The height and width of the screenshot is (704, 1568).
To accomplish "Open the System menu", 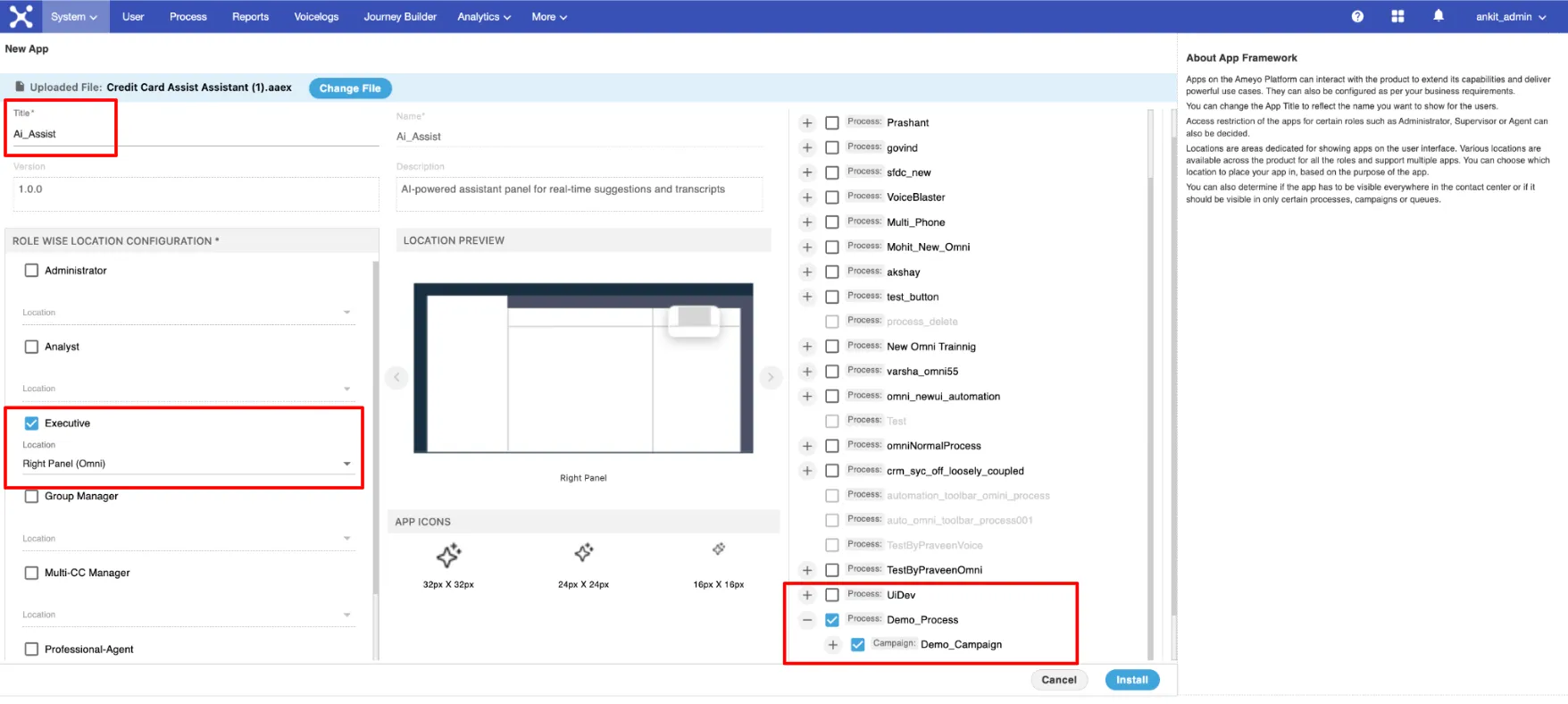I will pyautogui.click(x=74, y=16).
